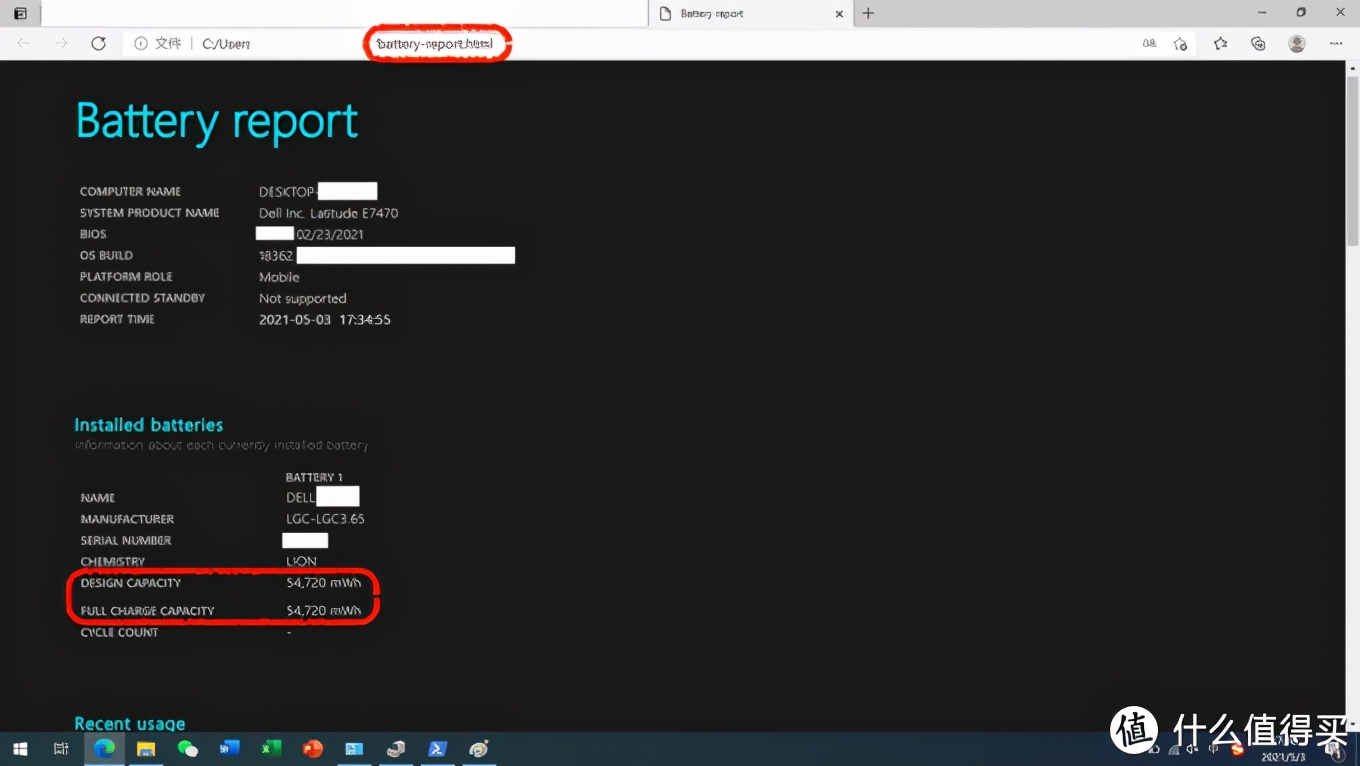Viewport: 1360px width, 766px height.
Task: Open the Favorites list
Action: coord(1220,43)
